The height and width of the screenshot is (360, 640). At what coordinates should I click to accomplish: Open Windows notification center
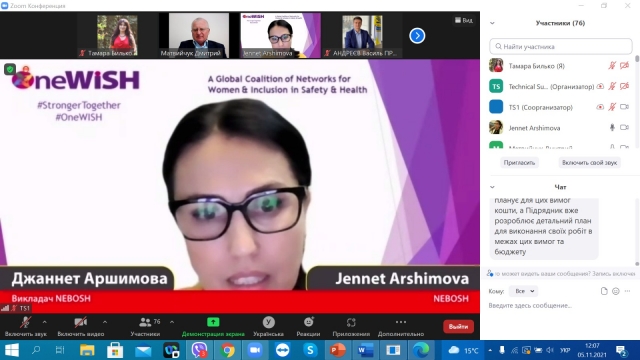(622, 351)
